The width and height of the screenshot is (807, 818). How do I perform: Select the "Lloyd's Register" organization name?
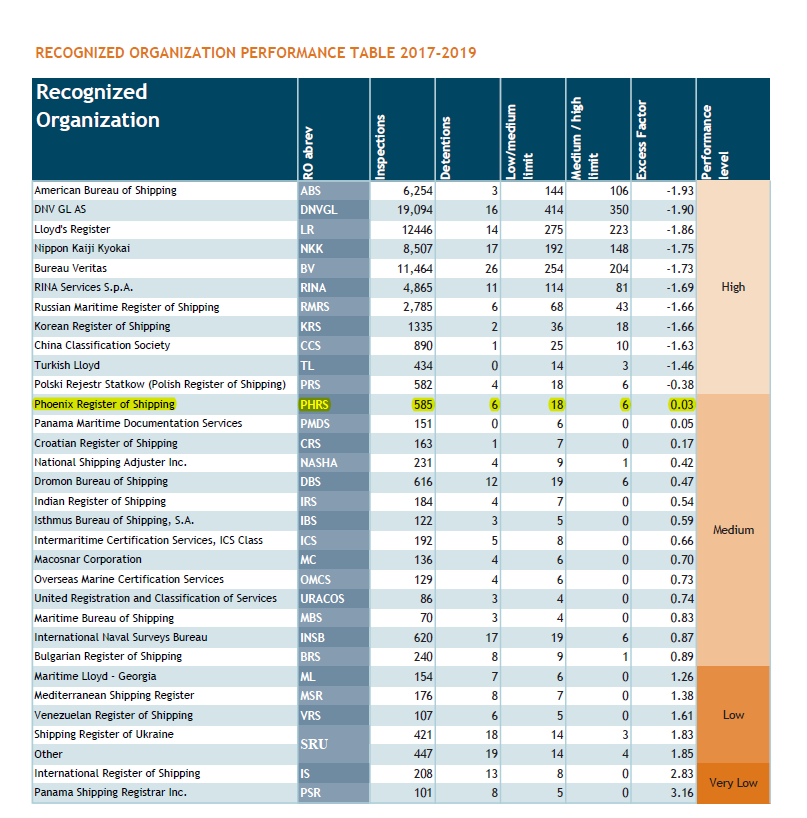coord(72,229)
